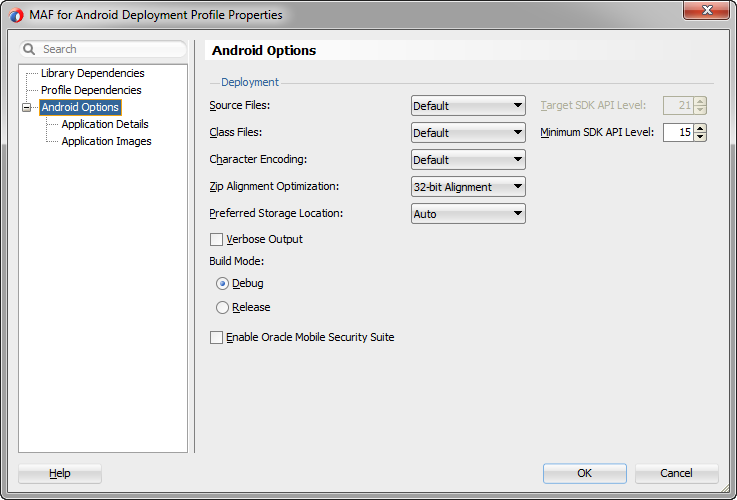
Task: Click into the Search field
Action: pyautogui.click(x=103, y=49)
